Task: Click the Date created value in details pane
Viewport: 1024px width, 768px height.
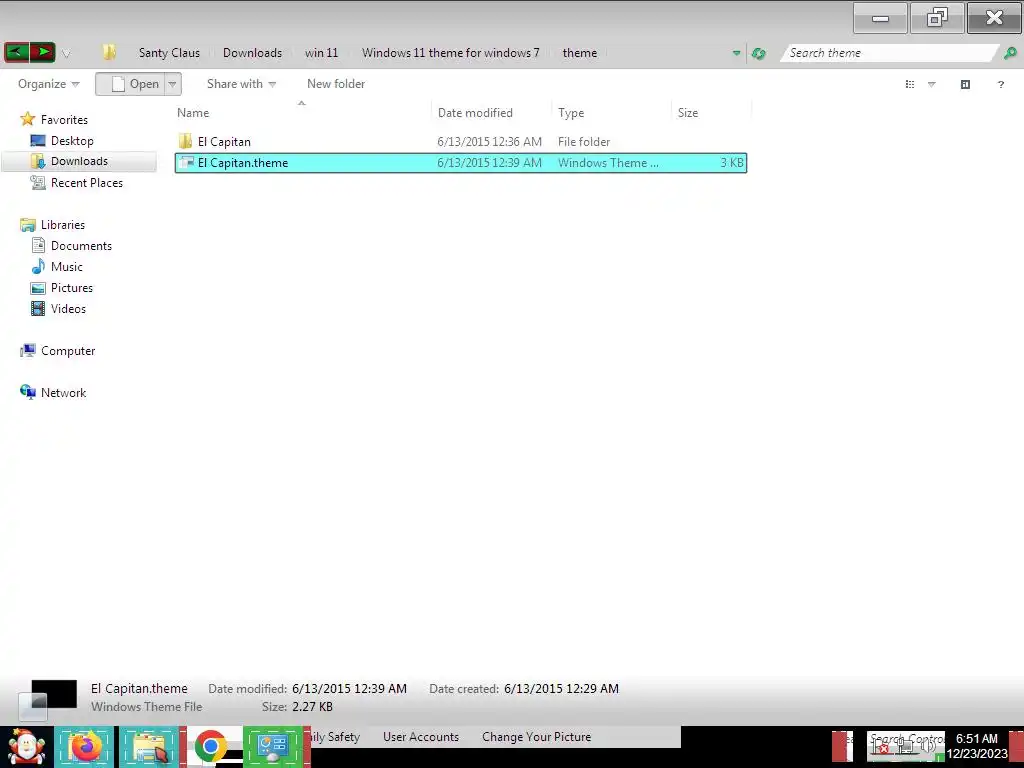Action: click(x=561, y=688)
